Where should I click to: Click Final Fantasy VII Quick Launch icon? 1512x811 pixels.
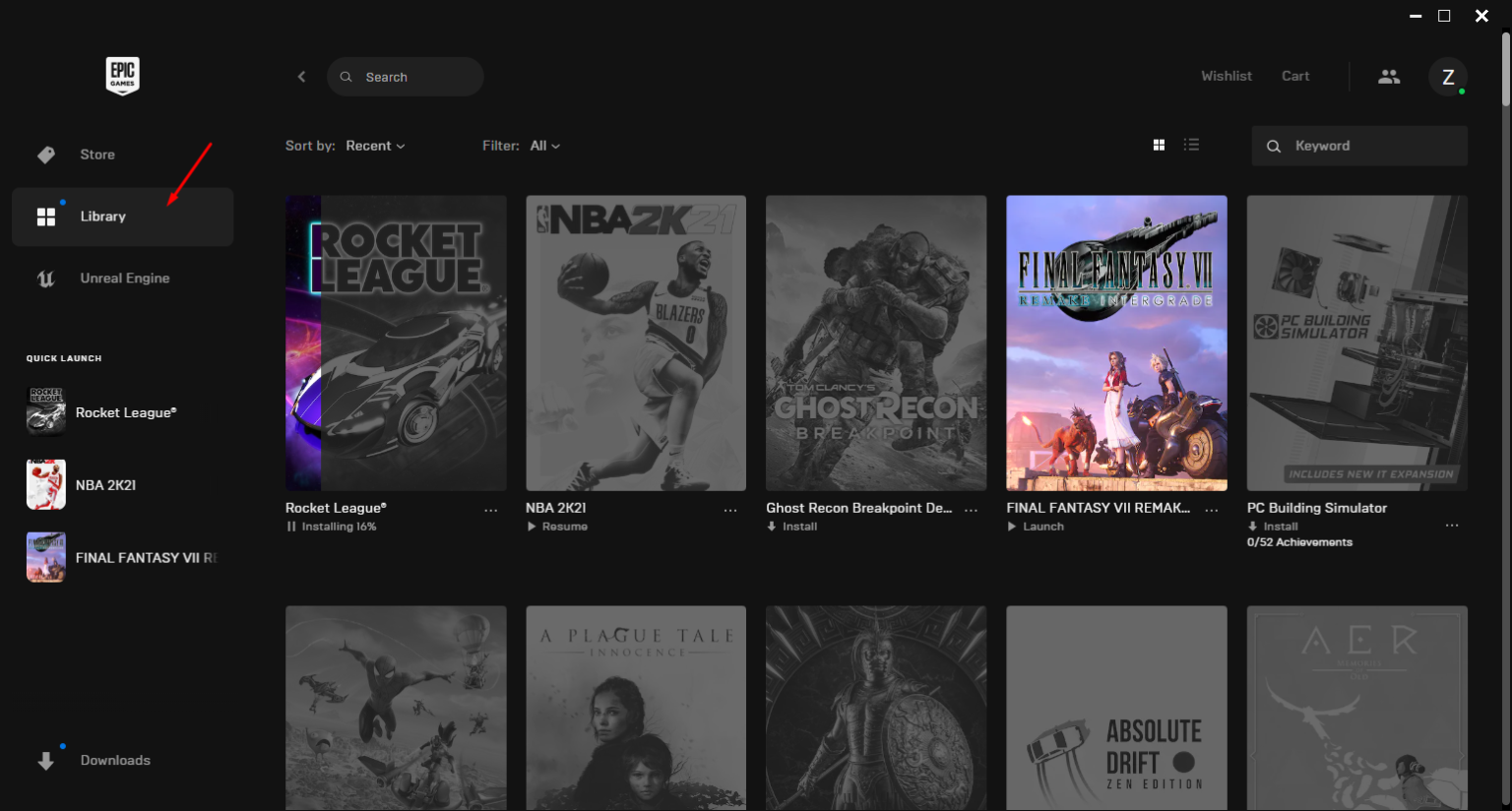coord(46,557)
